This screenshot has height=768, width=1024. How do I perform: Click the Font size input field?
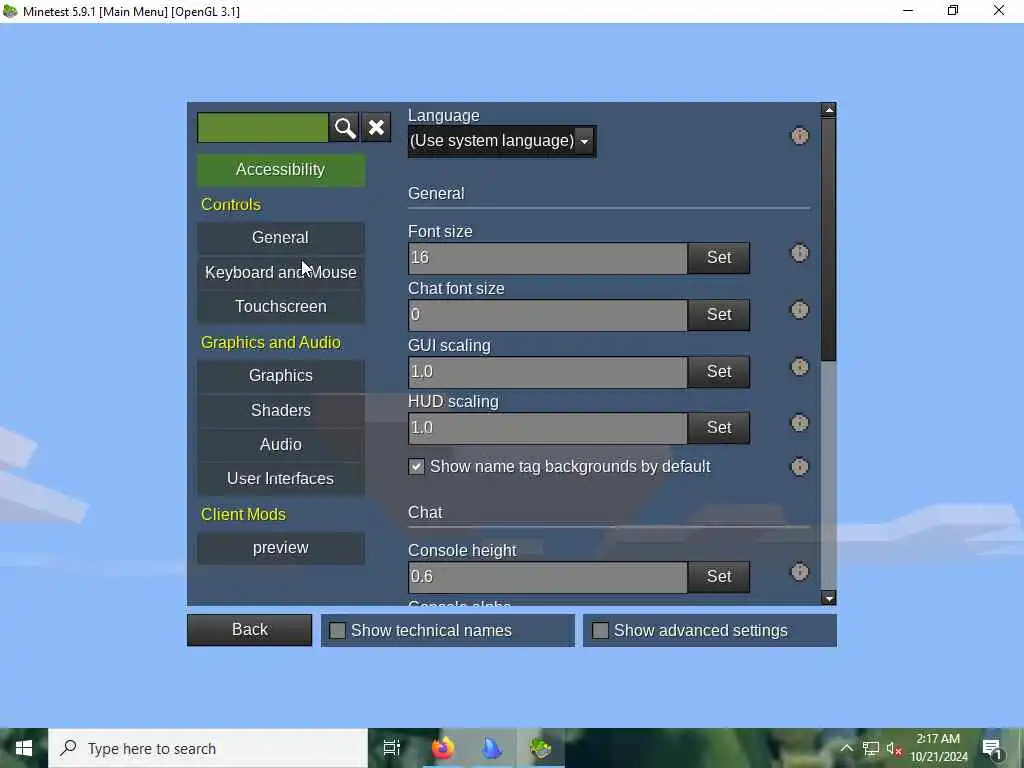(x=547, y=257)
